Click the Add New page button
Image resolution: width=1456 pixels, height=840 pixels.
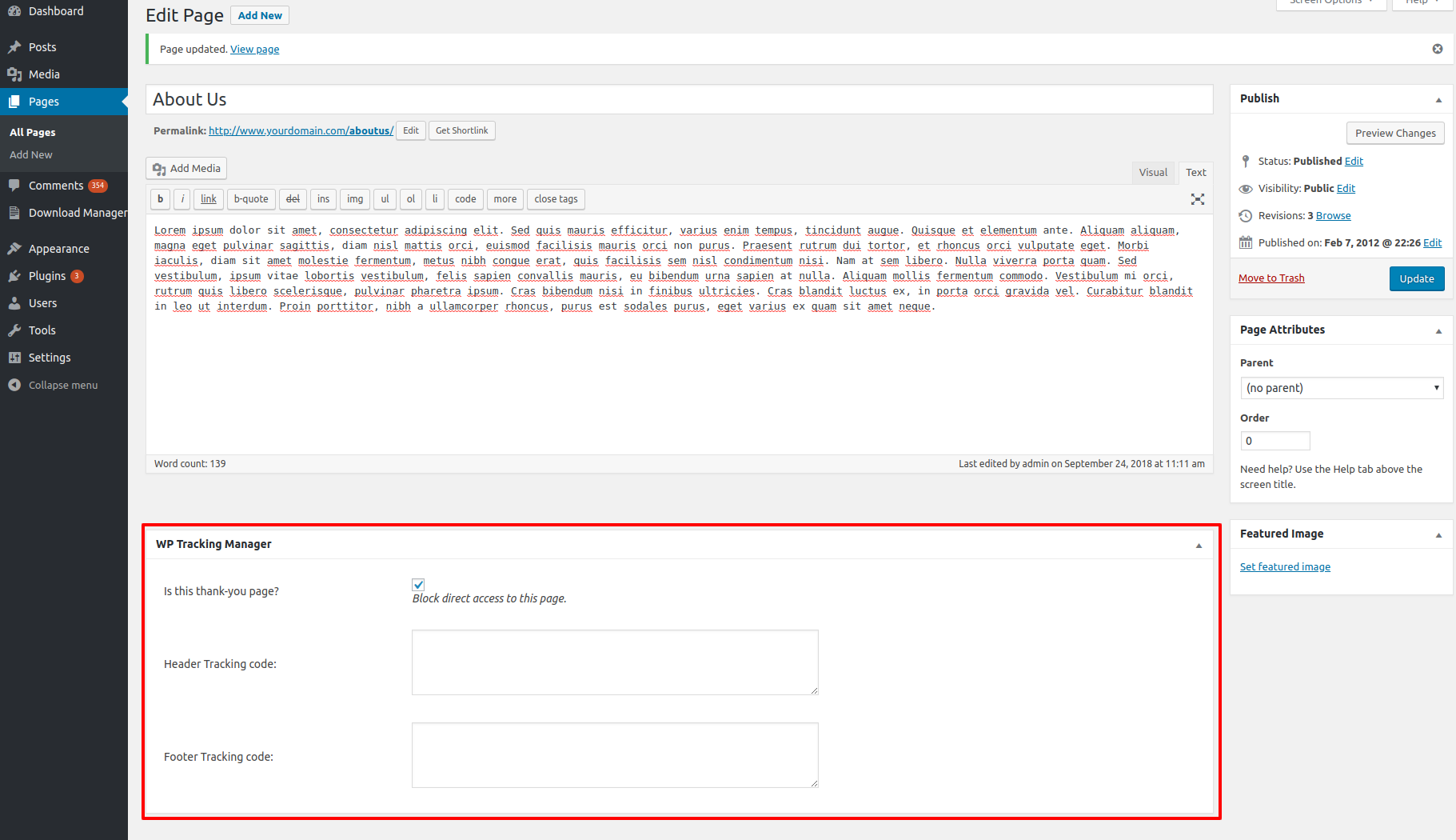tap(260, 15)
